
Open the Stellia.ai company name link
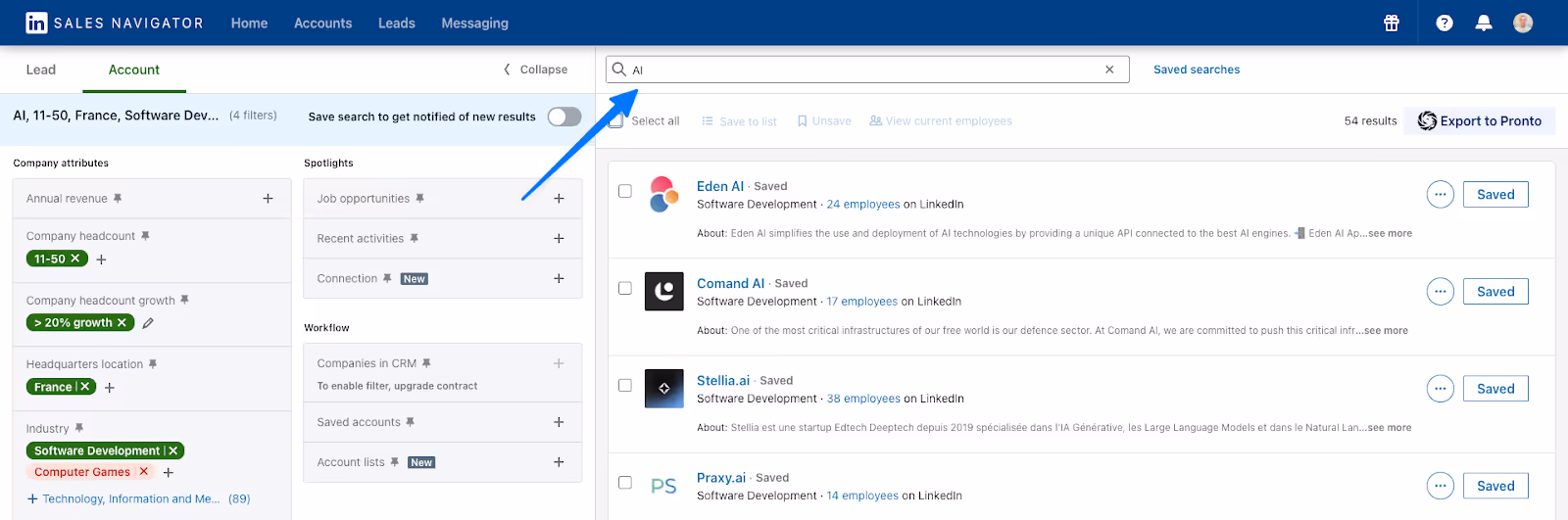tap(723, 380)
